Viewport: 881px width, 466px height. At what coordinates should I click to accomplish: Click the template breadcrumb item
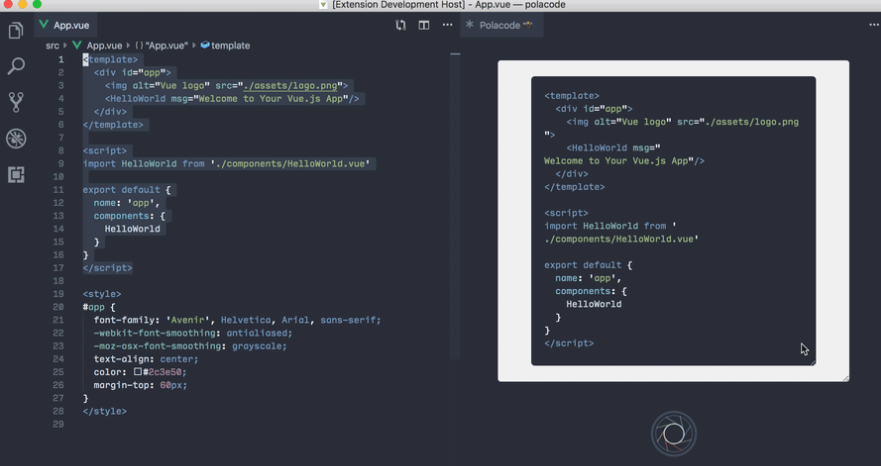pyautogui.click(x=229, y=46)
